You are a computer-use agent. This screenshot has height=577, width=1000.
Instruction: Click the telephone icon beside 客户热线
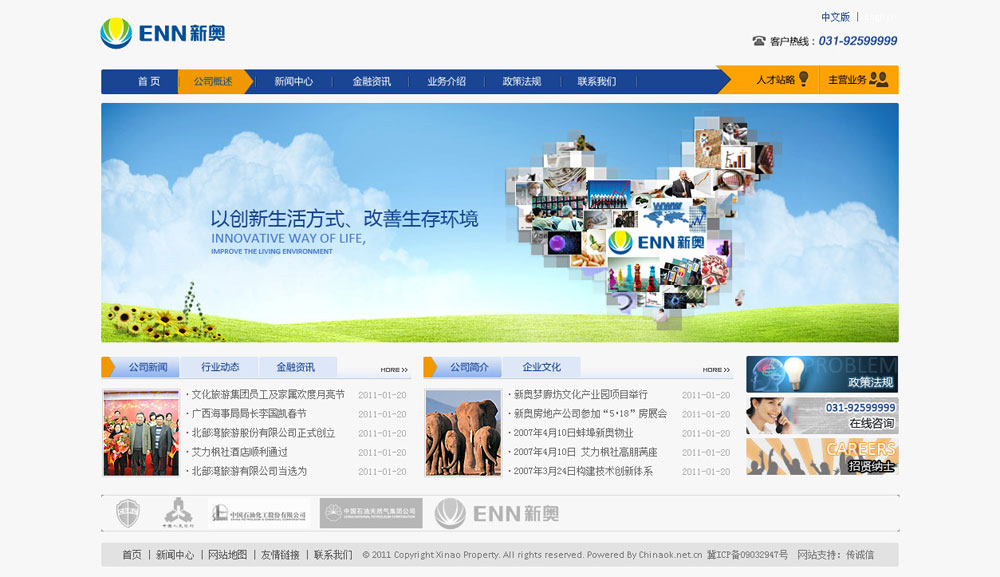(759, 41)
